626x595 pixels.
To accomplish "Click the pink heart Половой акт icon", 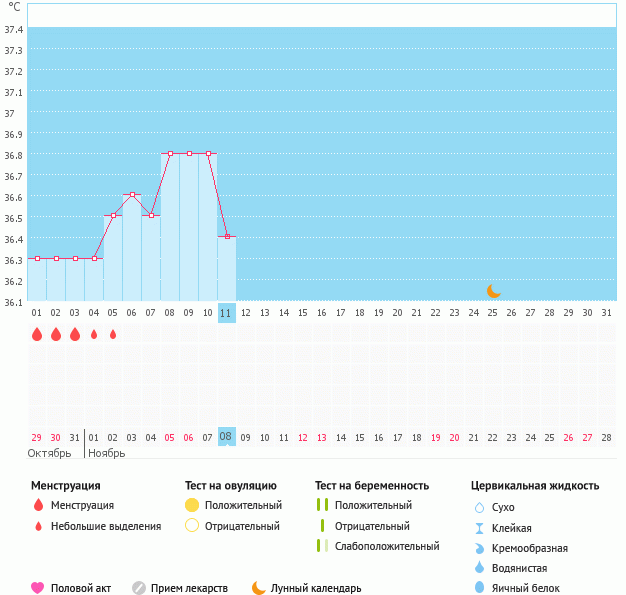I will click(x=38, y=588).
